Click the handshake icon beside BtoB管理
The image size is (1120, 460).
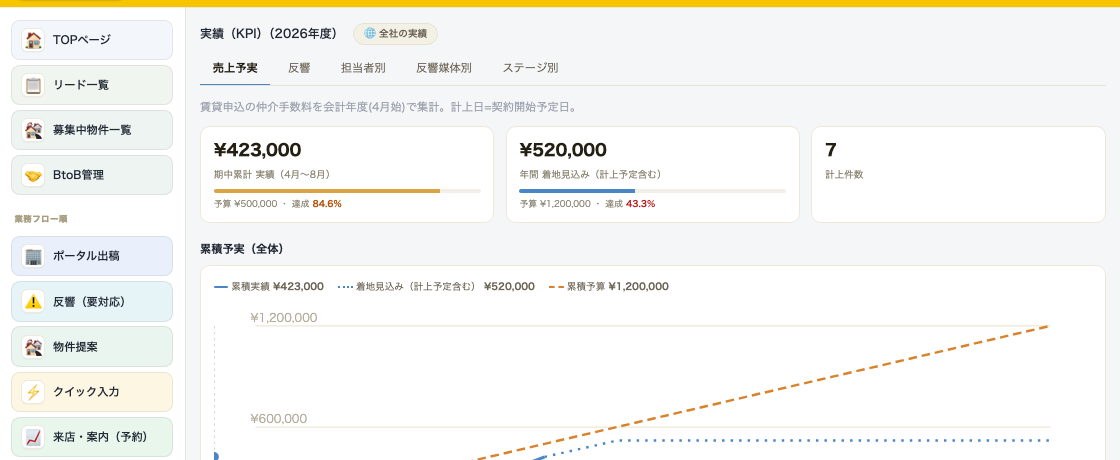(x=33, y=175)
